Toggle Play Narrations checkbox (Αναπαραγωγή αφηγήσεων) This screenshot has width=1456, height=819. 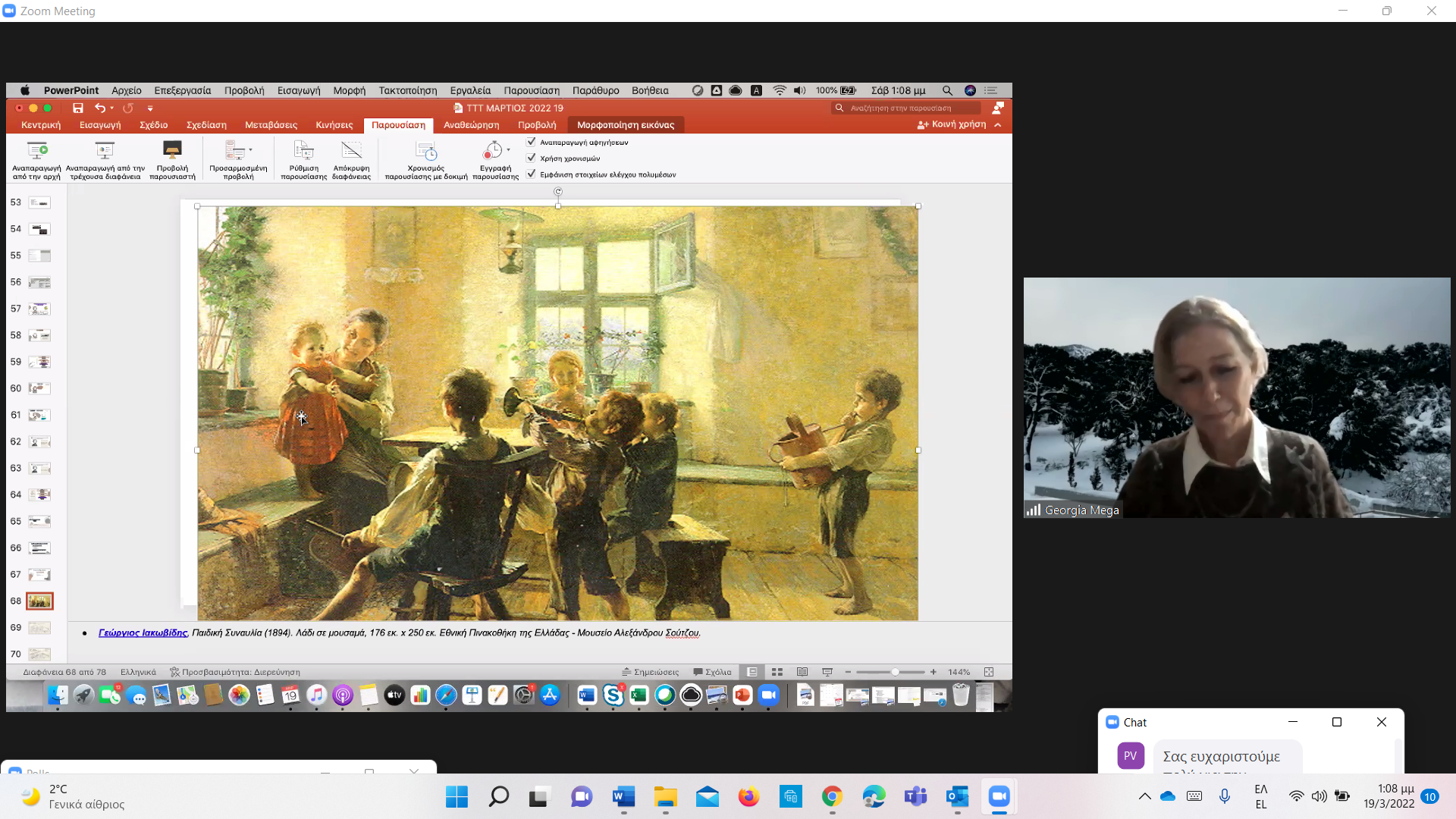click(532, 142)
